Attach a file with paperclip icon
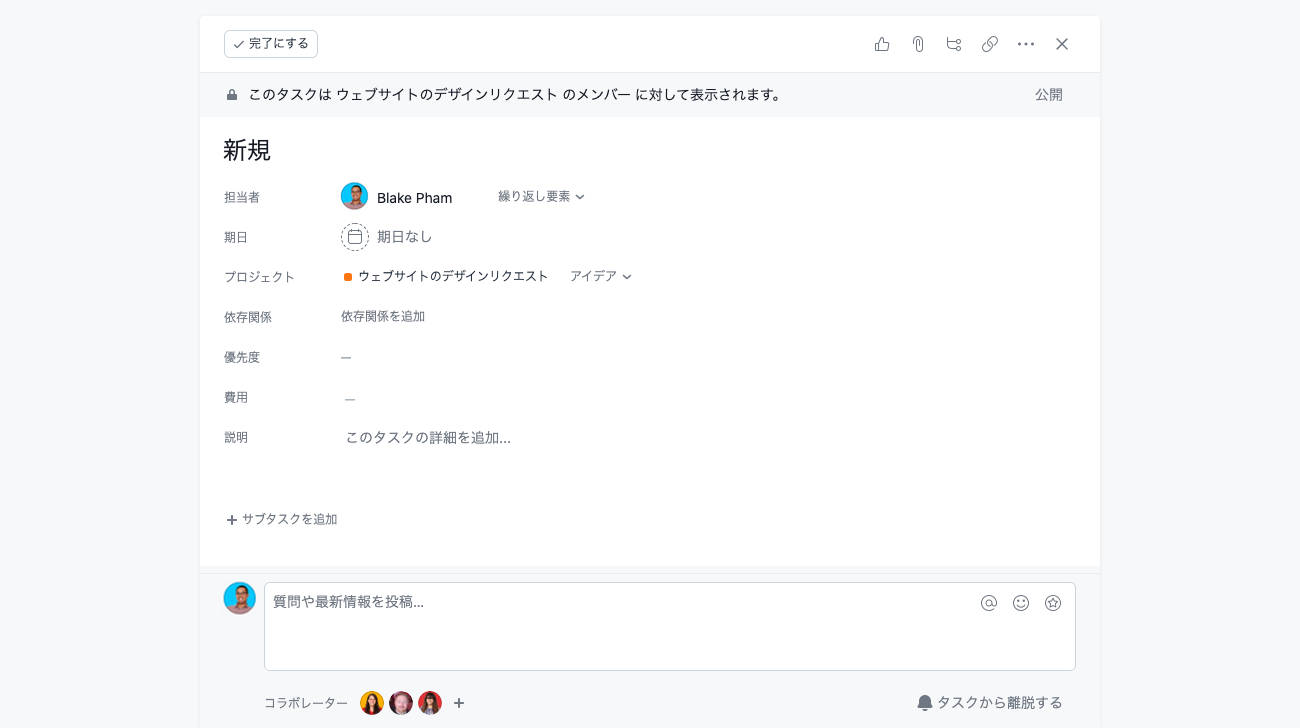The height and width of the screenshot is (728, 1300). pyautogui.click(x=918, y=44)
